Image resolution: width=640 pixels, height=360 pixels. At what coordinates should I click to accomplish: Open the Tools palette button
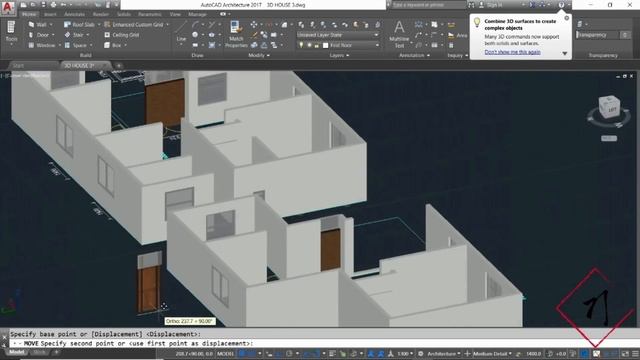pos(11,33)
